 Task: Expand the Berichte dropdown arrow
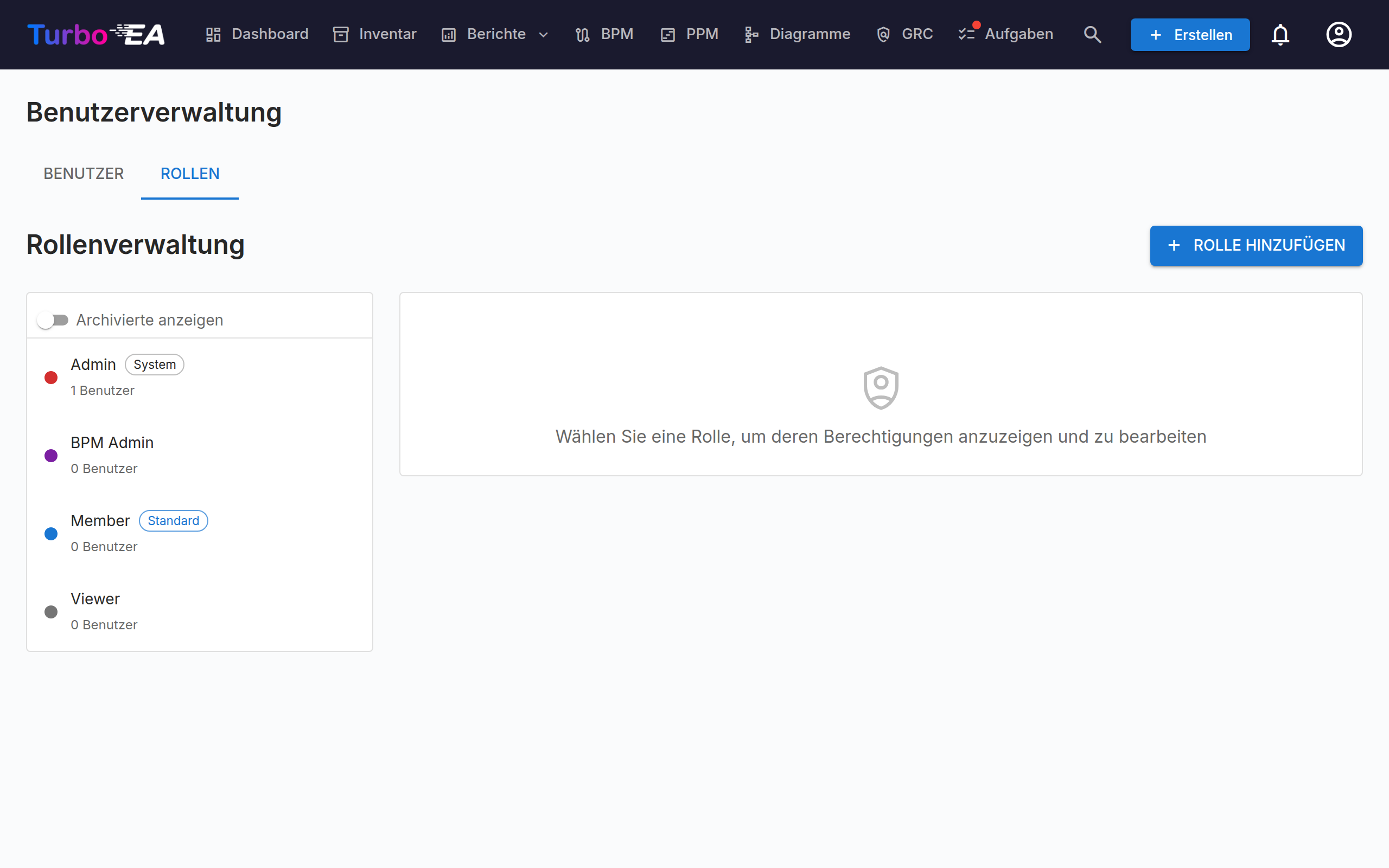[544, 35]
